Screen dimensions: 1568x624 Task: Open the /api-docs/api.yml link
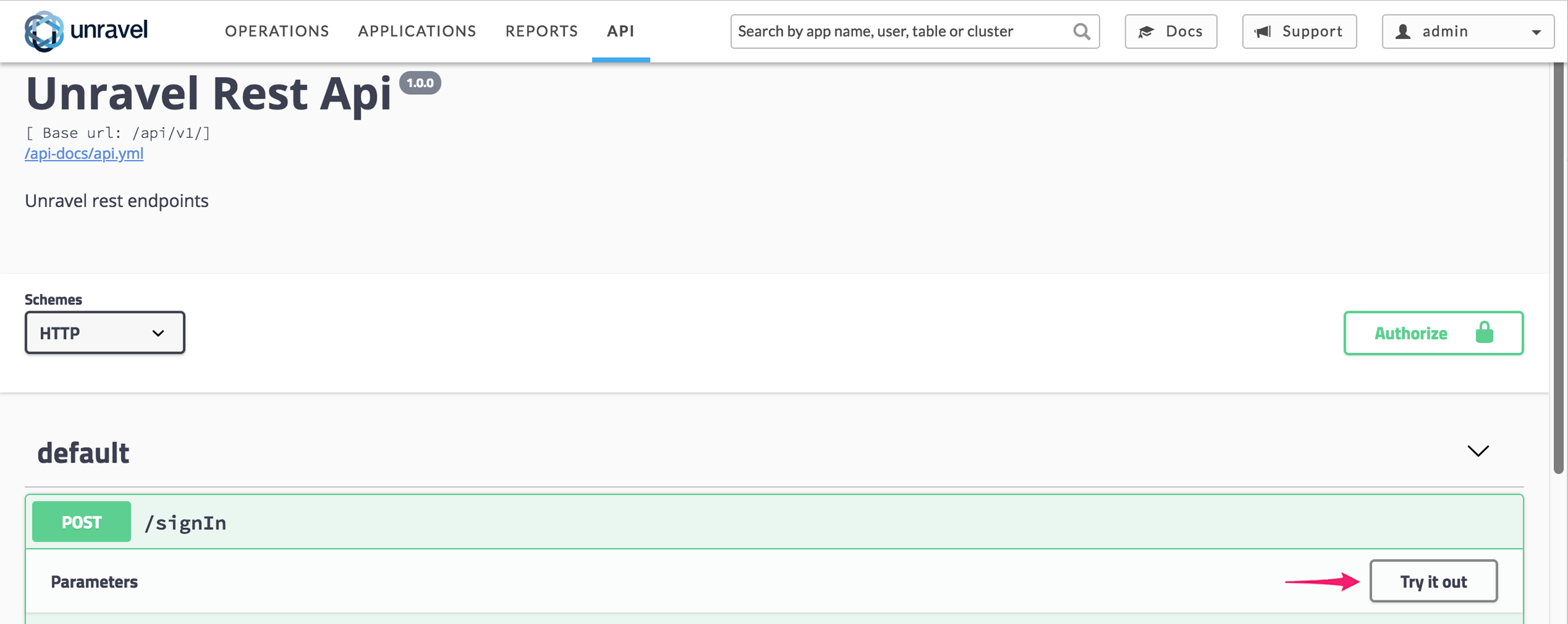[x=84, y=153]
